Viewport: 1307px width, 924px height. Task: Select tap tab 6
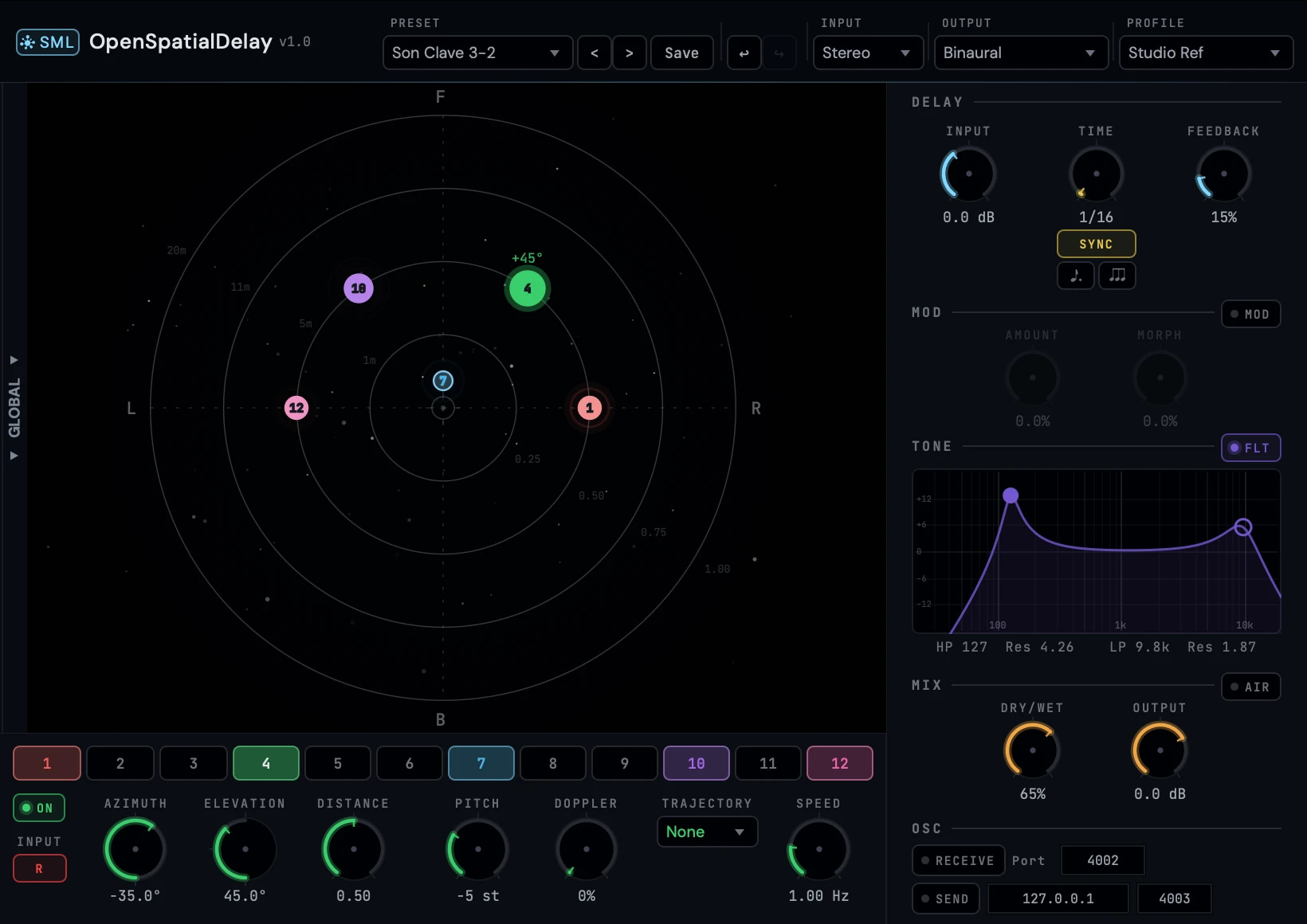(x=410, y=763)
